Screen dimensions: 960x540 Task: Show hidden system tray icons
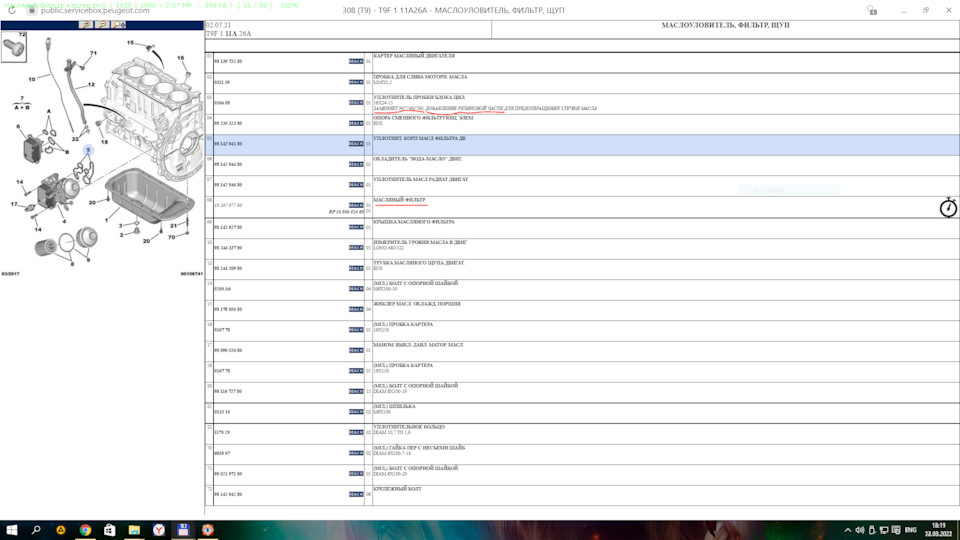847,530
